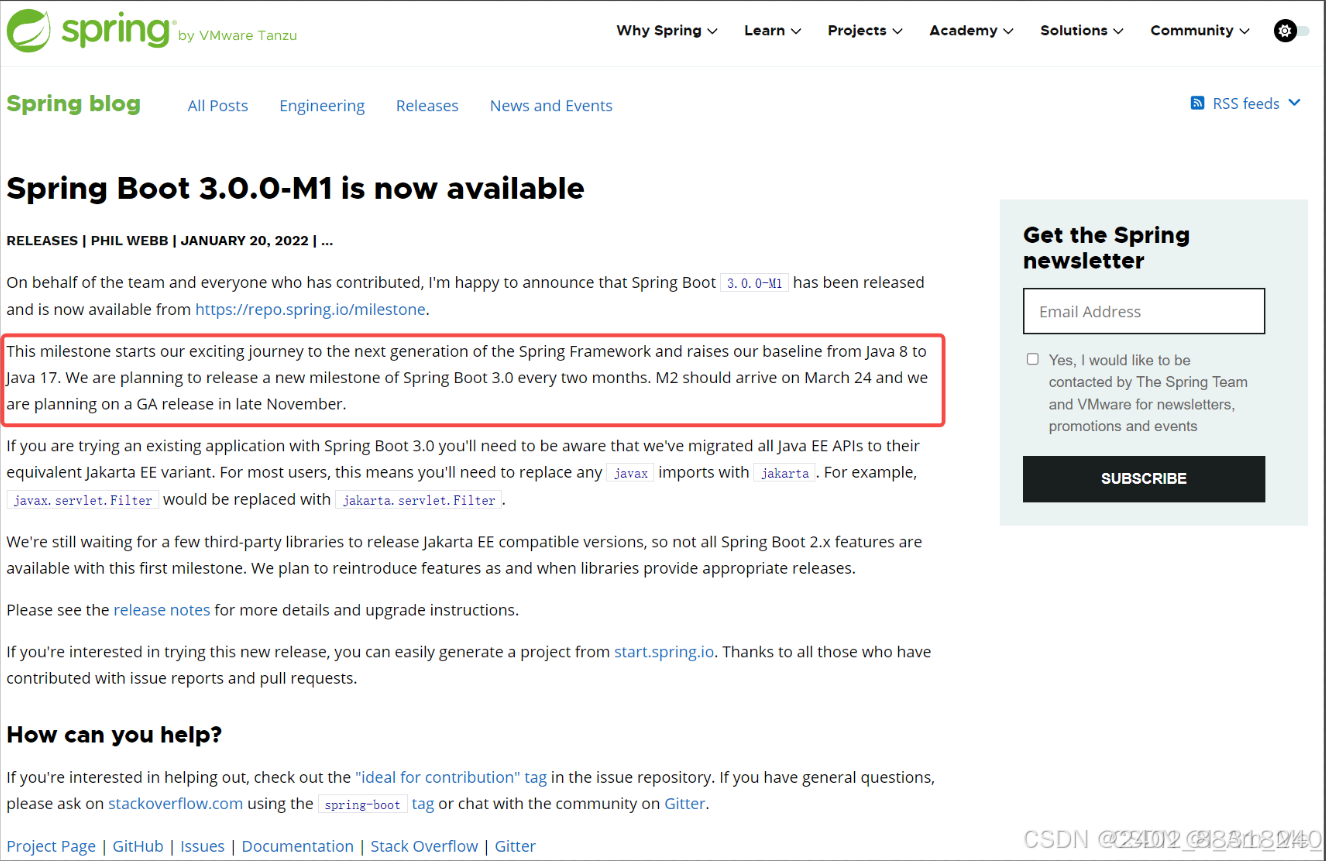Click the "Get the Spring newsletter" heading
1326x861 pixels.
1107,248
